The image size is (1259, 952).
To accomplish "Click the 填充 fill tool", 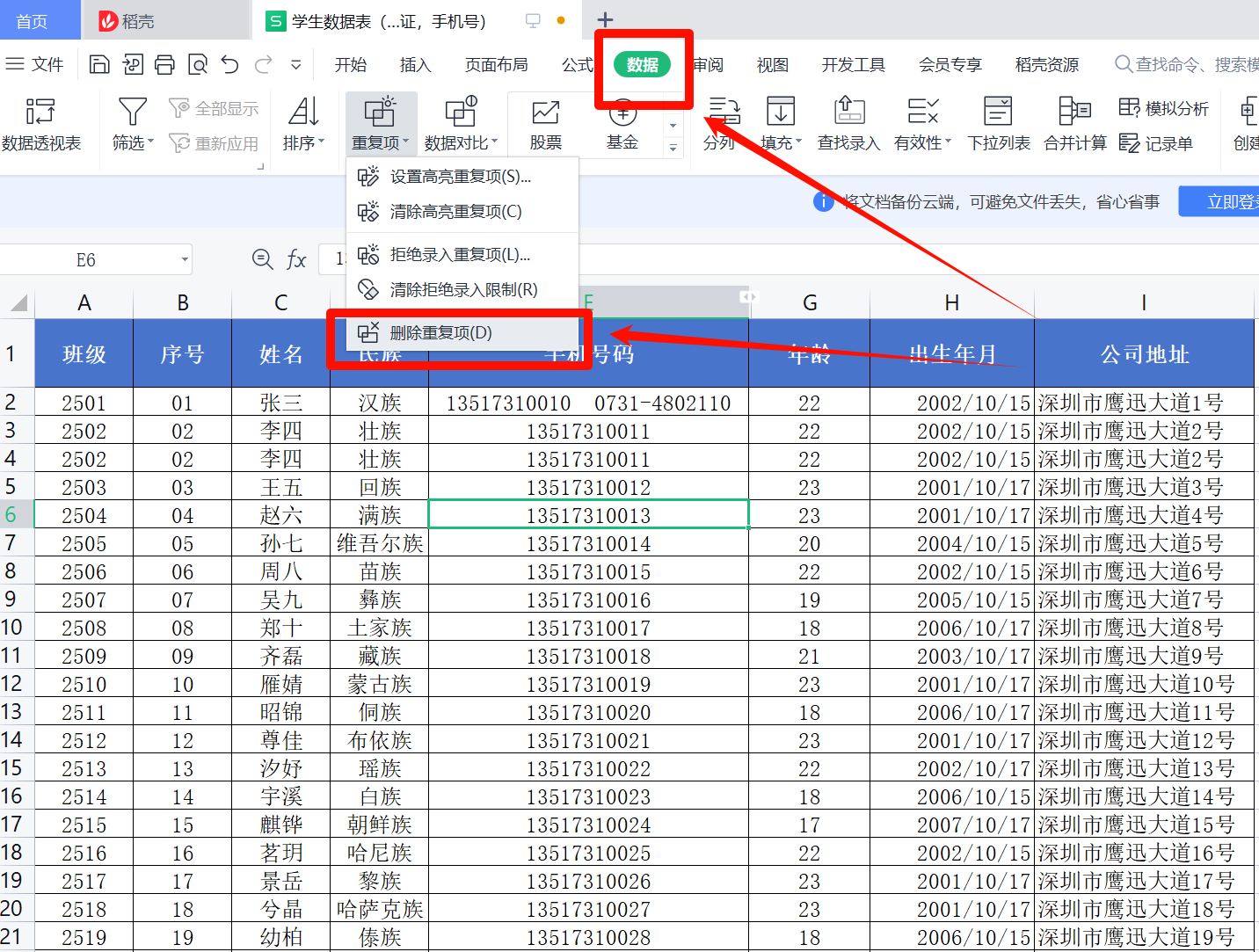I will click(779, 123).
